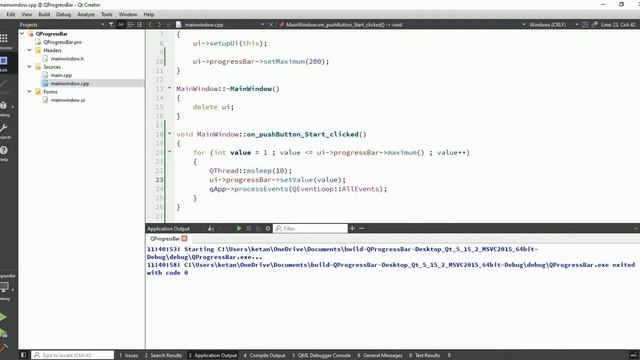Viewport: 640px width, 360px height.
Task: Collapse the QProgressBar project node
Action: coord(22,34)
